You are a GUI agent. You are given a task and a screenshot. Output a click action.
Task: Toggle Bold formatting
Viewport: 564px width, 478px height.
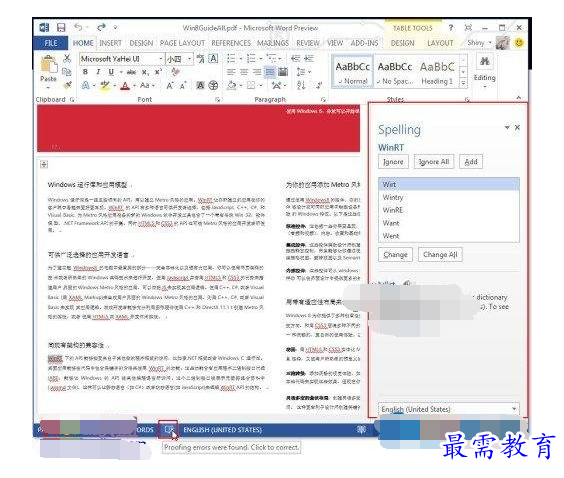click(85, 72)
